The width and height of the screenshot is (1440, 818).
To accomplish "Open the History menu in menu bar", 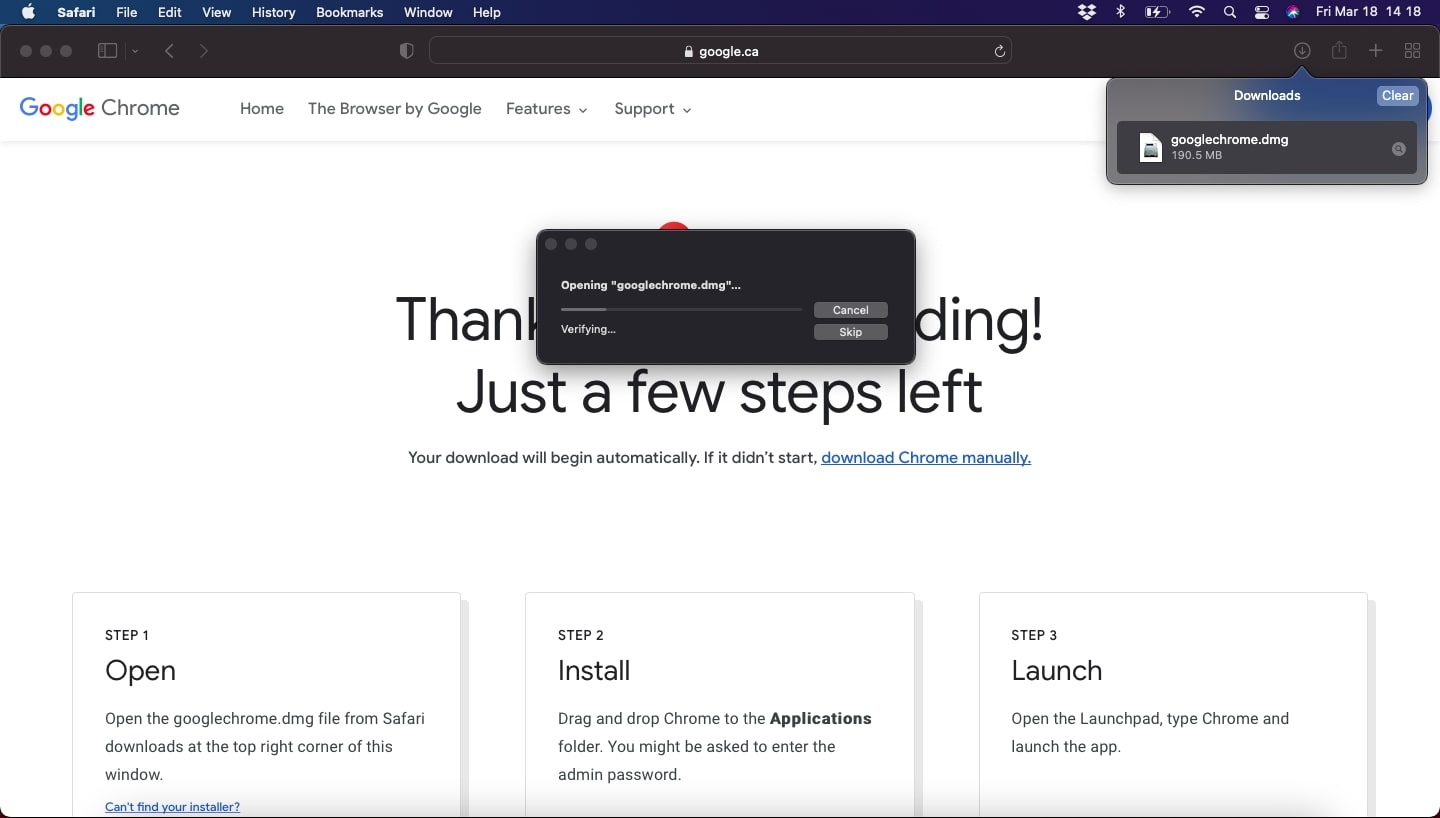I will point(273,12).
